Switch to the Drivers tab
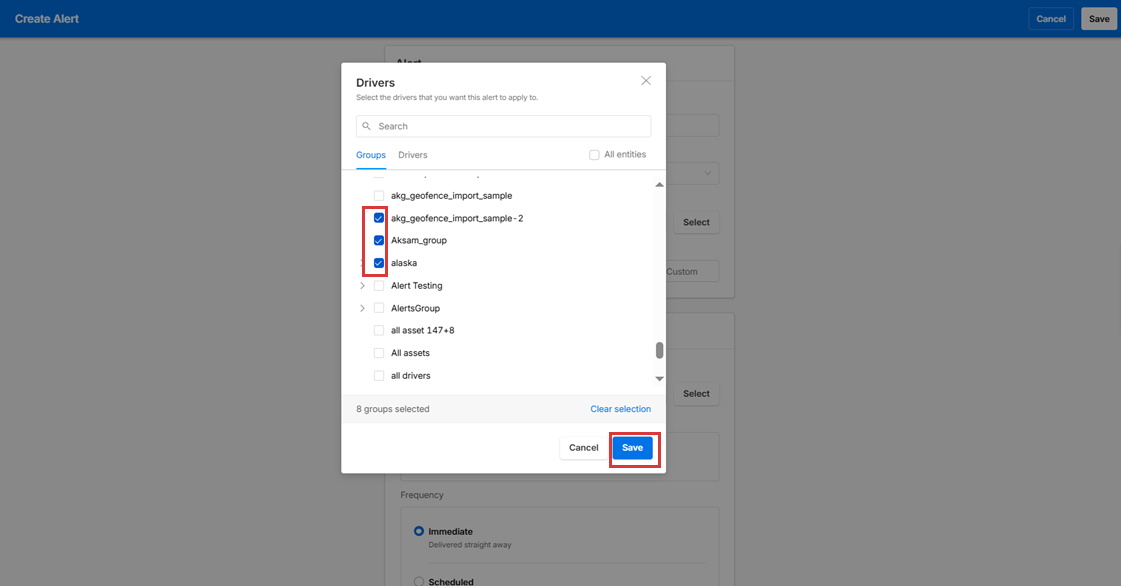This screenshot has width=1121, height=586. (412, 155)
